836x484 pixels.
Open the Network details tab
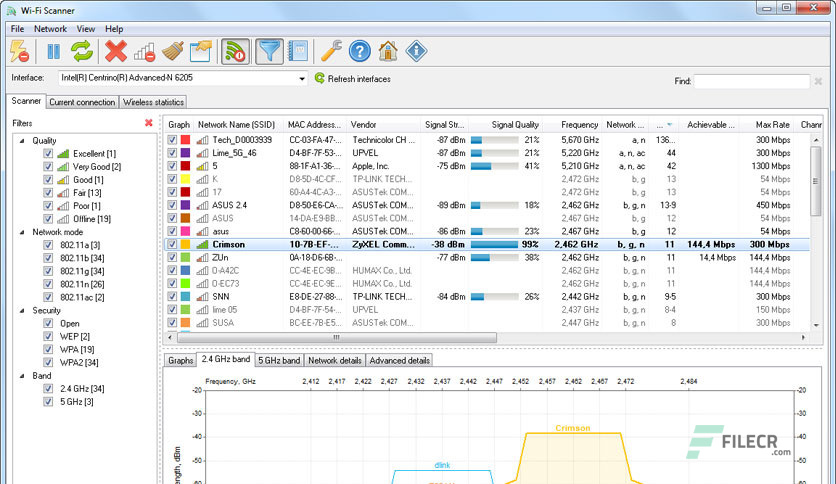[335, 360]
